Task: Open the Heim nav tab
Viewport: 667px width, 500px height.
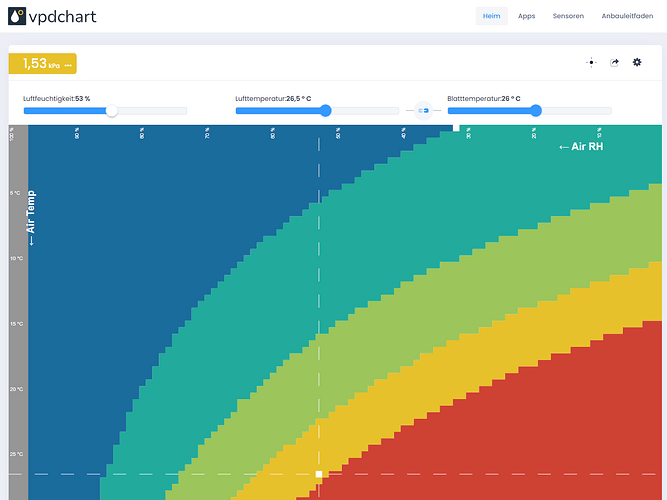Action: [491, 16]
